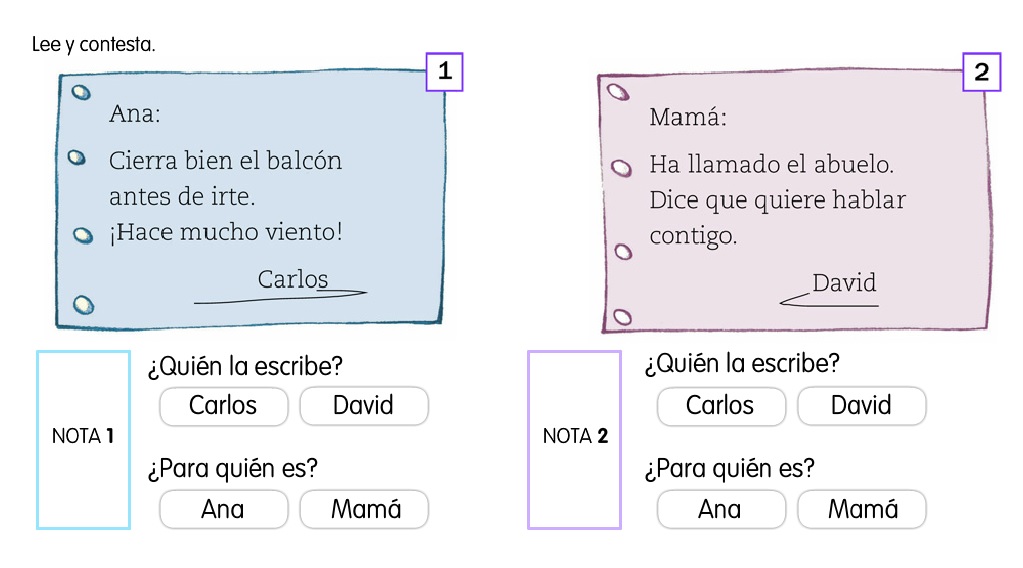Pick Mamá as recipient of Nota 1
The width and height of the screenshot is (1023, 568).
click(363, 510)
